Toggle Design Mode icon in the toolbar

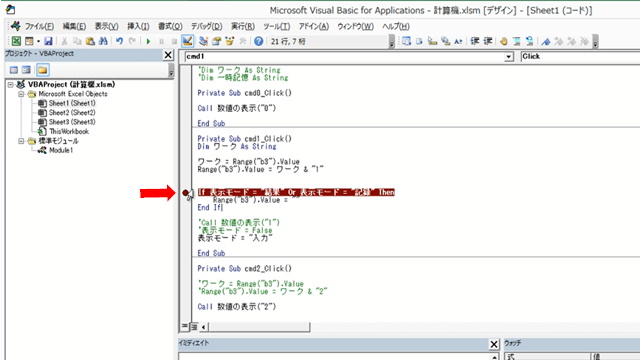pyautogui.click(x=187, y=41)
